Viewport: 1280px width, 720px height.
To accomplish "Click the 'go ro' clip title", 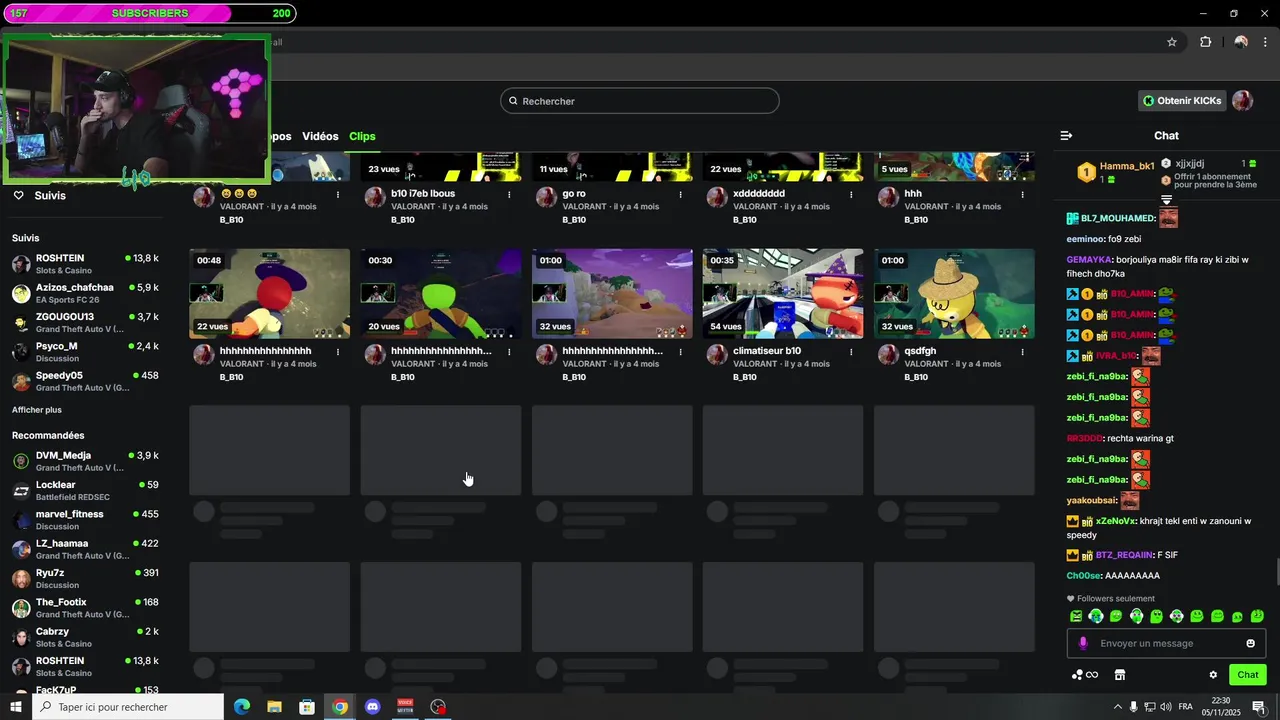I will pyautogui.click(x=574, y=194).
